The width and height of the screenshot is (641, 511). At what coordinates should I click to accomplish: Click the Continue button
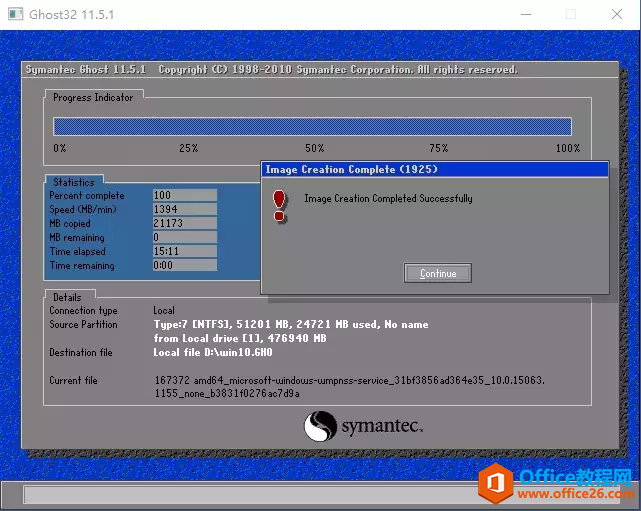437,273
